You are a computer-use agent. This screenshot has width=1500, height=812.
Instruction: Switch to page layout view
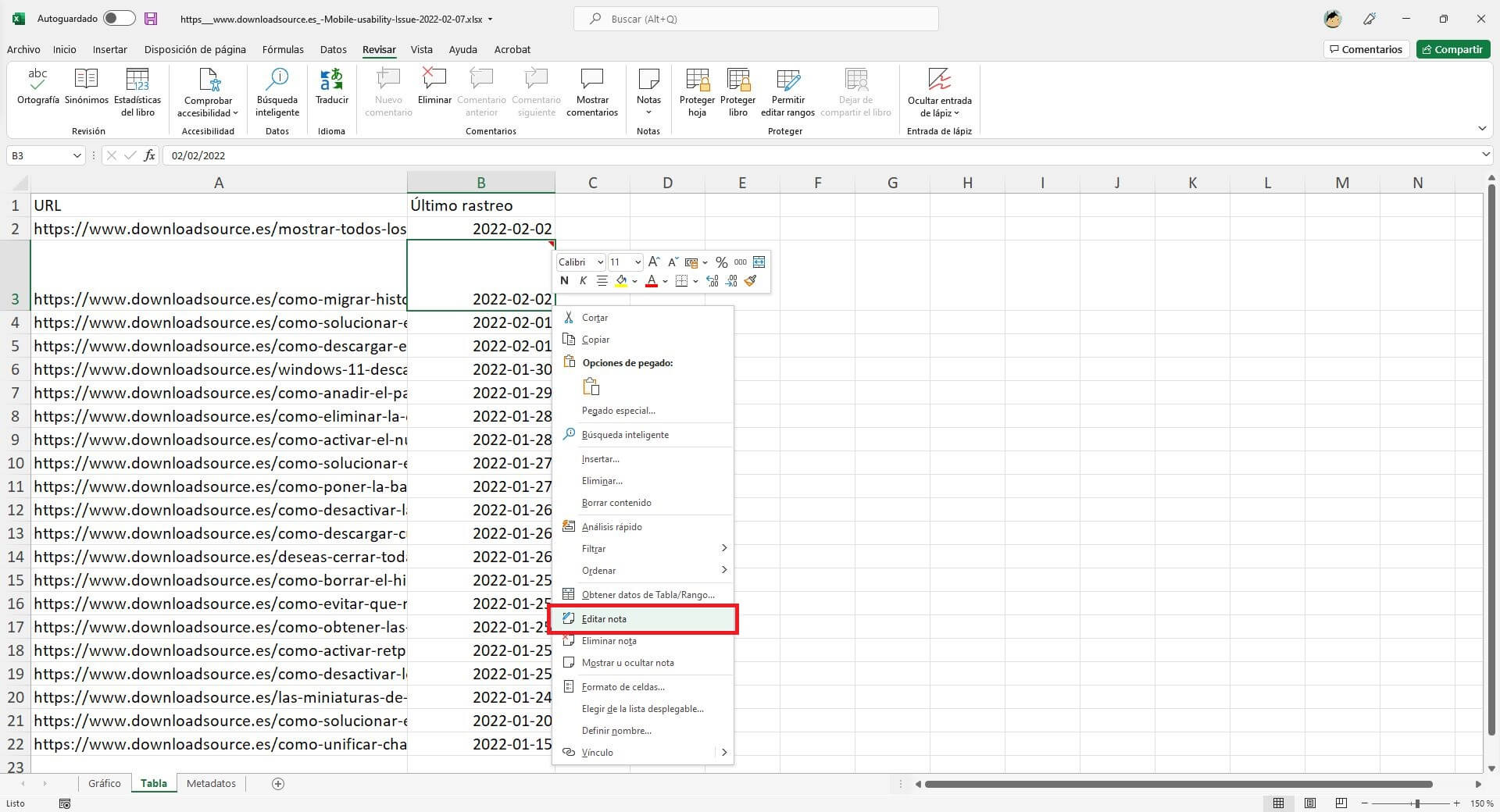pos(1310,803)
